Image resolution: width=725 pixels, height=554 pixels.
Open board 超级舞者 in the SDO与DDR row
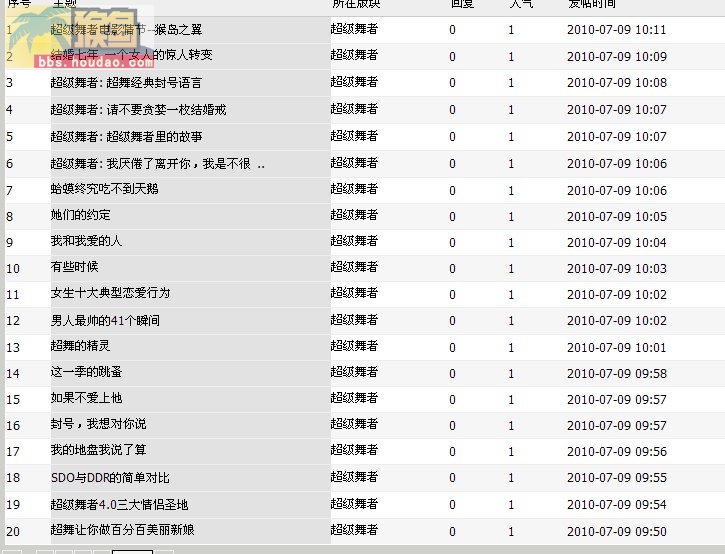(x=354, y=477)
